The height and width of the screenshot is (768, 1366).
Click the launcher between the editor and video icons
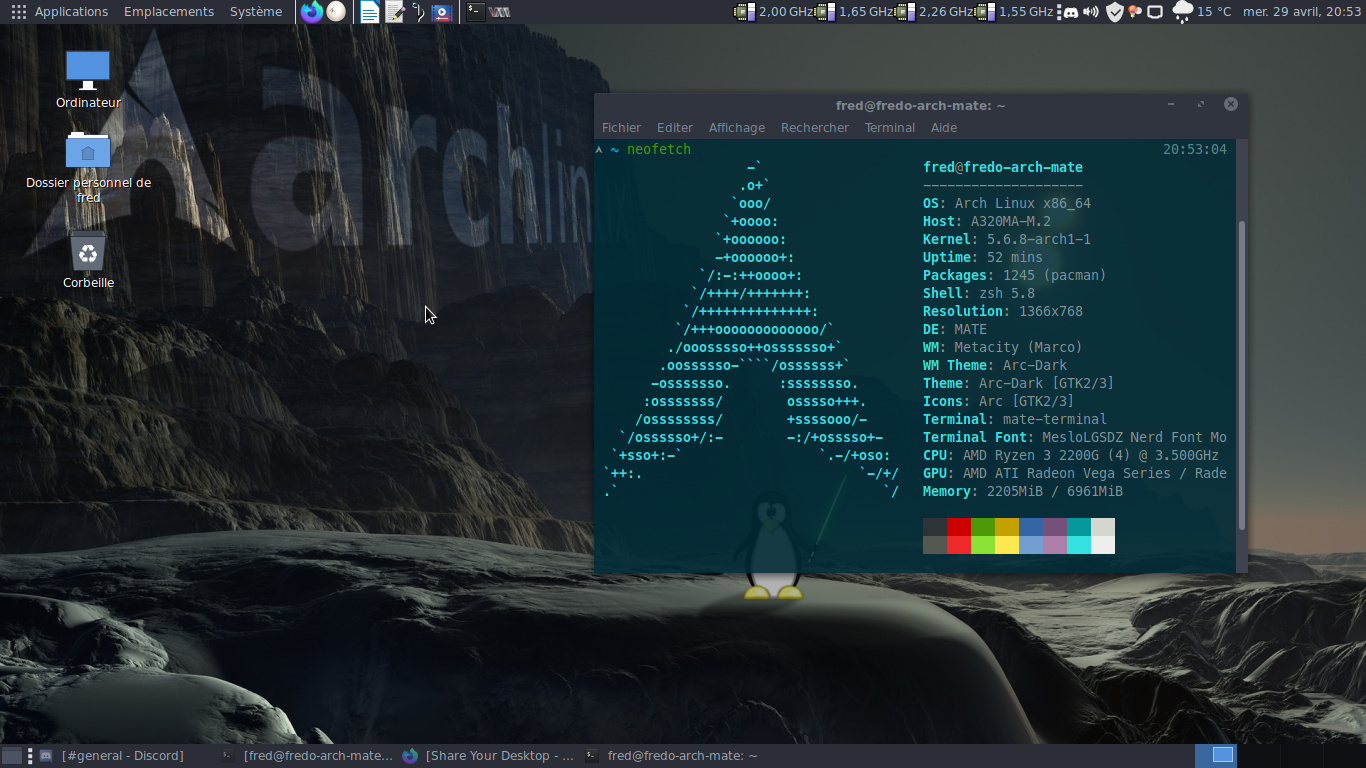418,12
